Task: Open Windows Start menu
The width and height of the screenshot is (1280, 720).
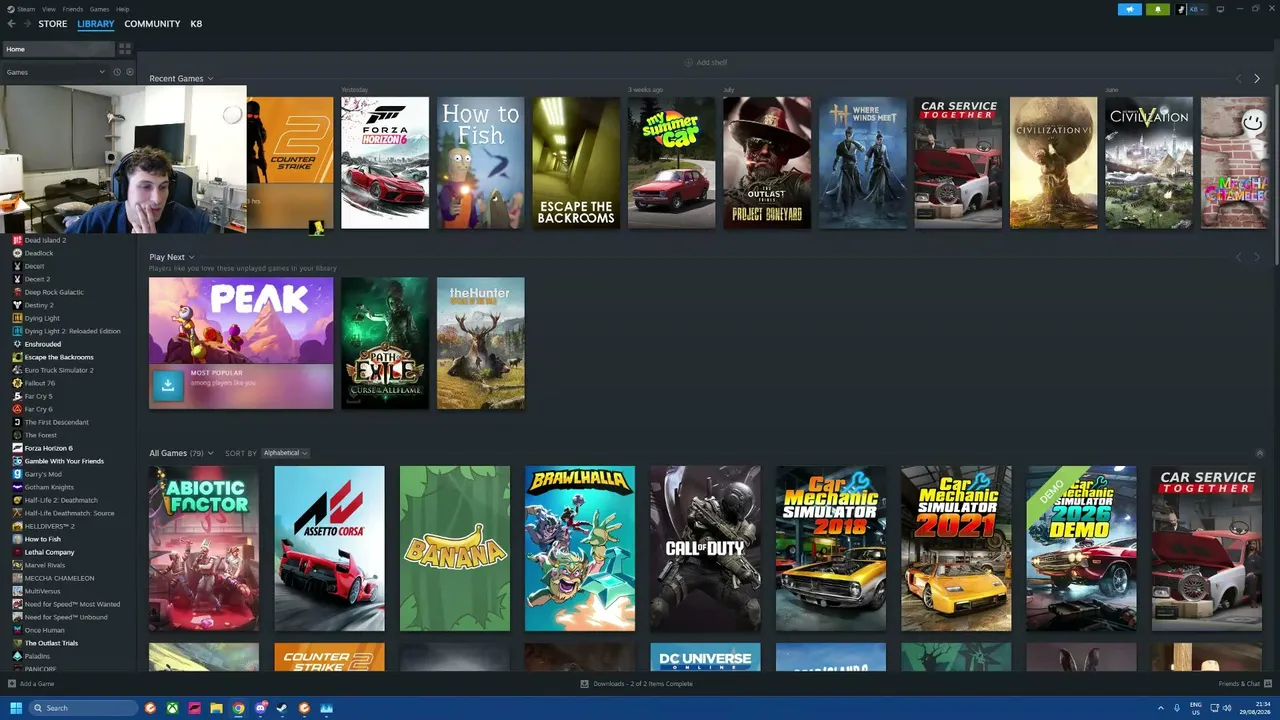Action: point(16,708)
